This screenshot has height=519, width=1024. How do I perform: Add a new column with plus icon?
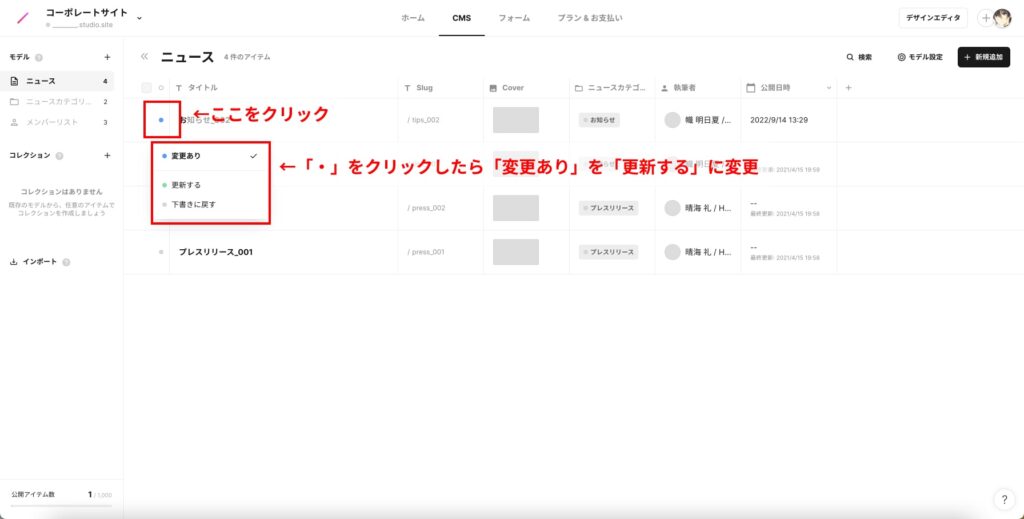(848, 87)
